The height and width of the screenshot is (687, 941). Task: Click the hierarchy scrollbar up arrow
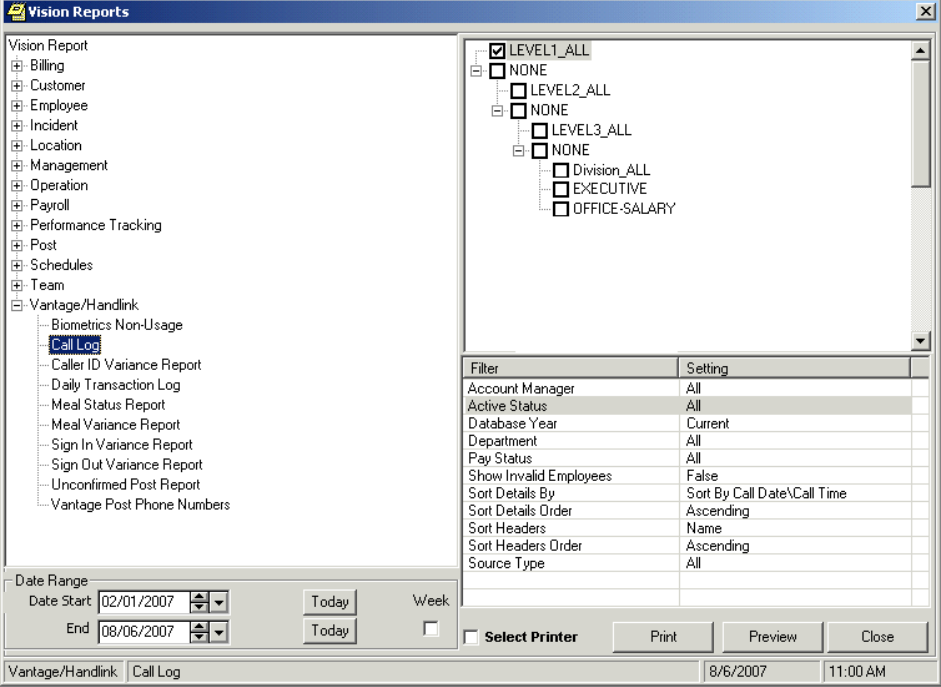(x=920, y=50)
